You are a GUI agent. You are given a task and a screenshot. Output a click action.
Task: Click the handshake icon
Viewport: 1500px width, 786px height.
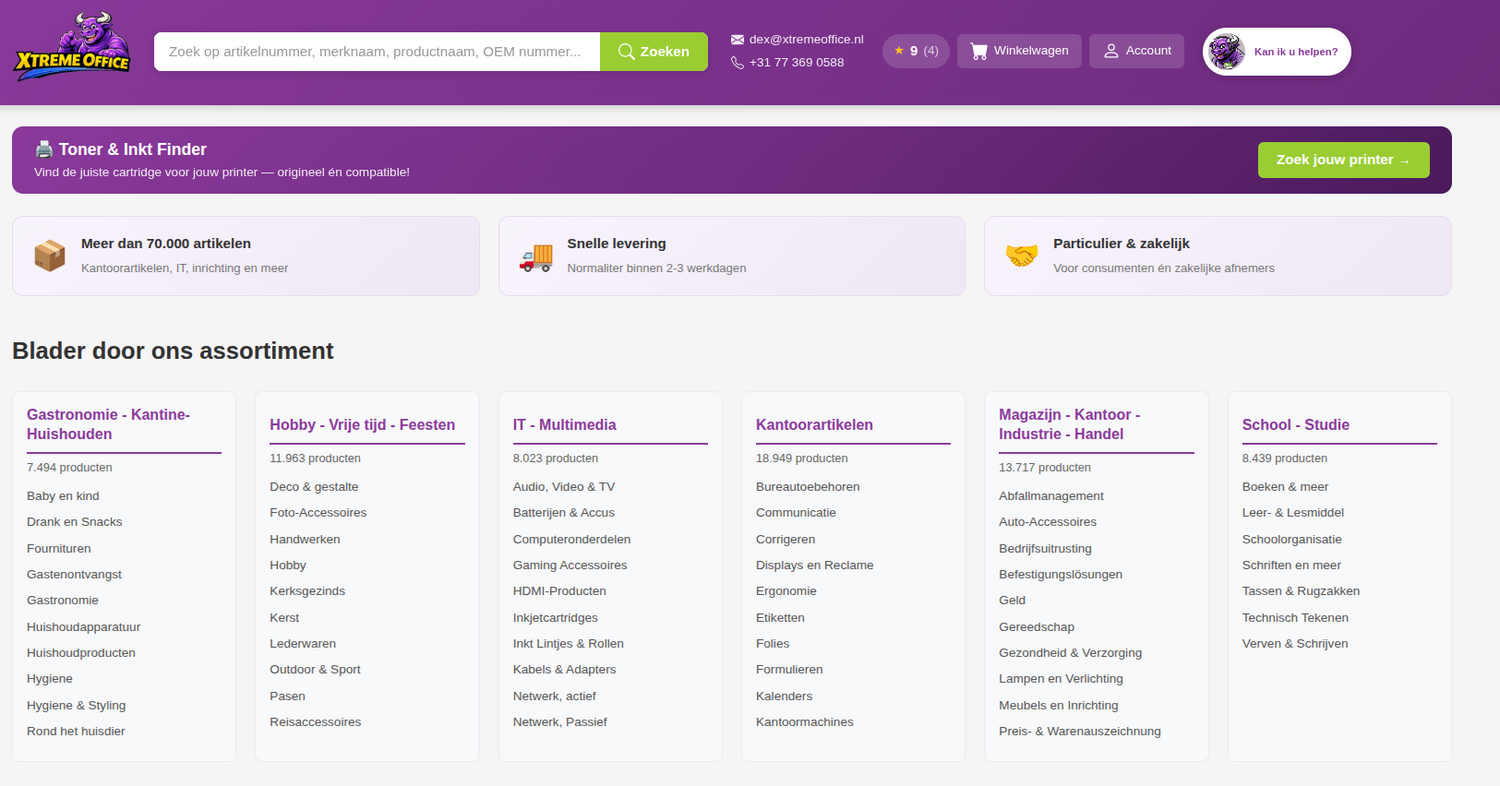[x=1021, y=256]
